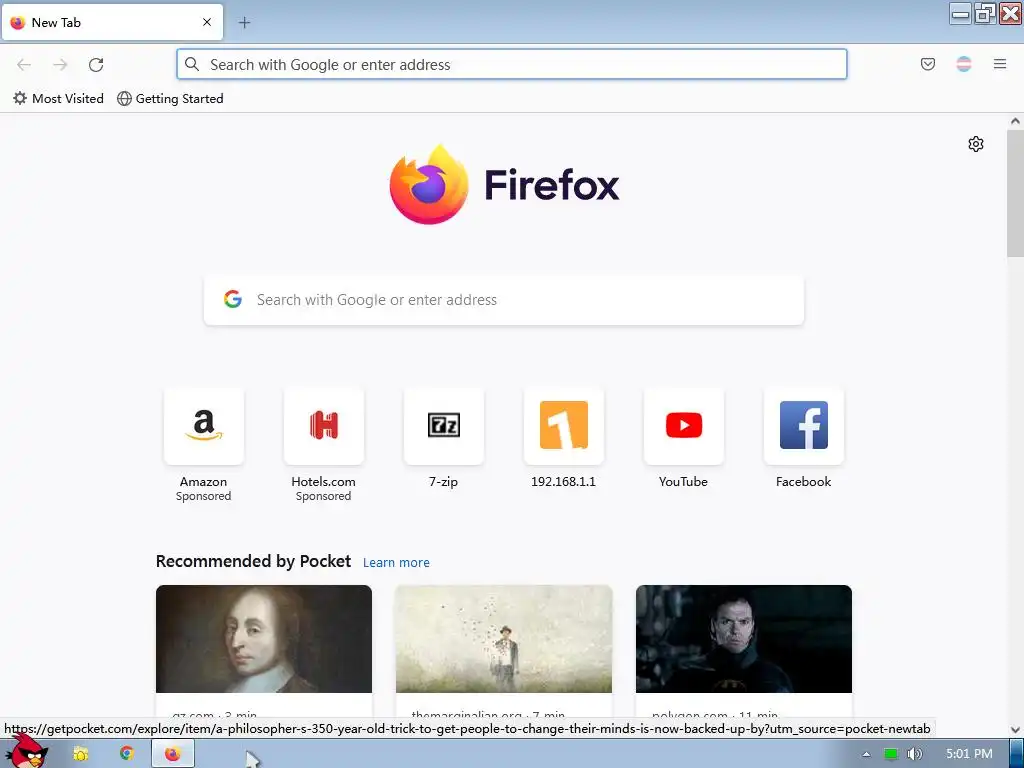1024x768 pixels.
Task: Save to Pocket toolbar icon
Action: [x=927, y=64]
